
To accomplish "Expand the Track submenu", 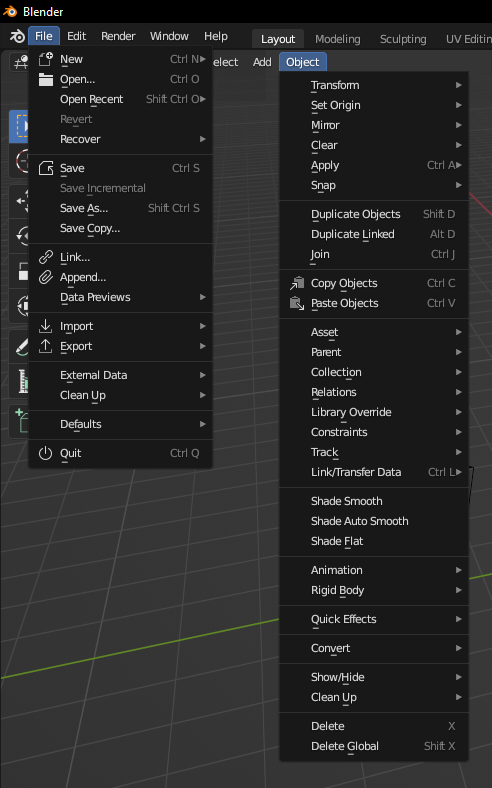I will coord(374,452).
